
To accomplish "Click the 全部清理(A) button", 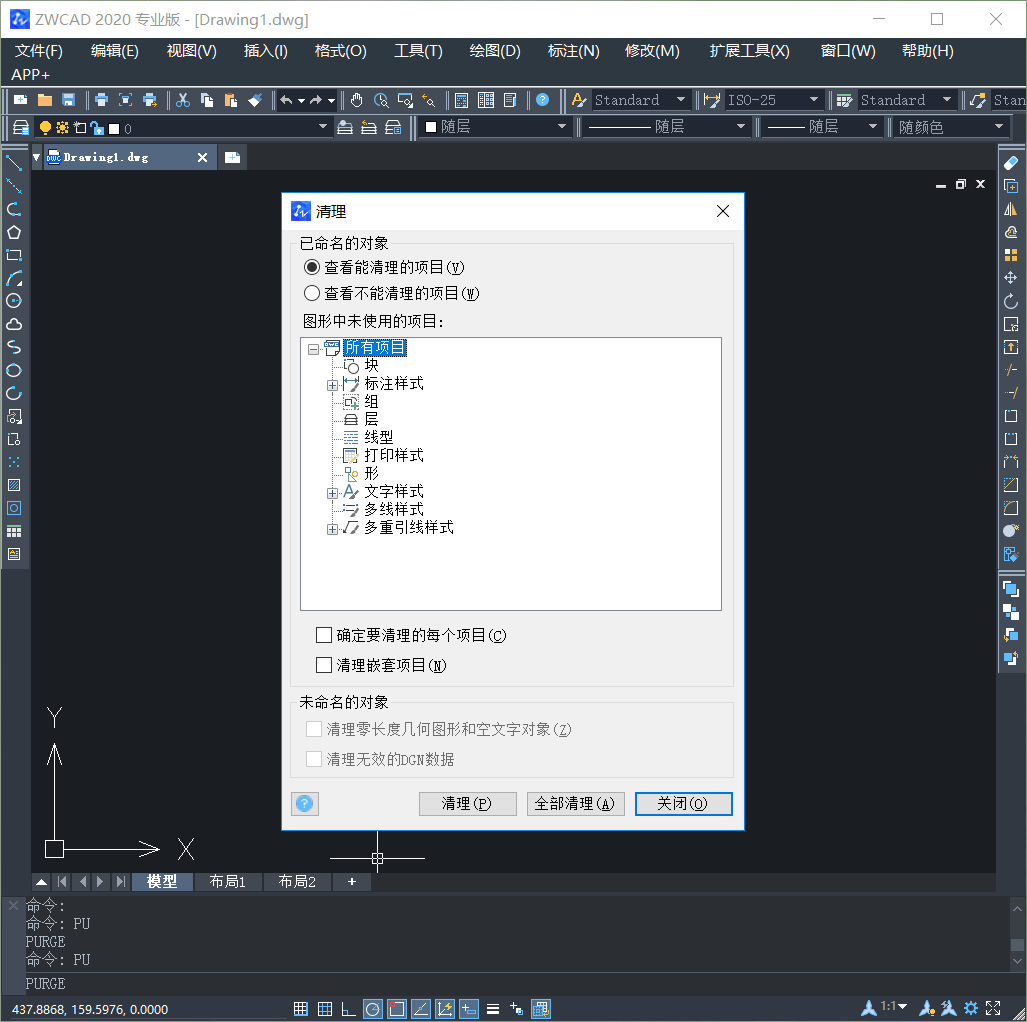I will [576, 804].
